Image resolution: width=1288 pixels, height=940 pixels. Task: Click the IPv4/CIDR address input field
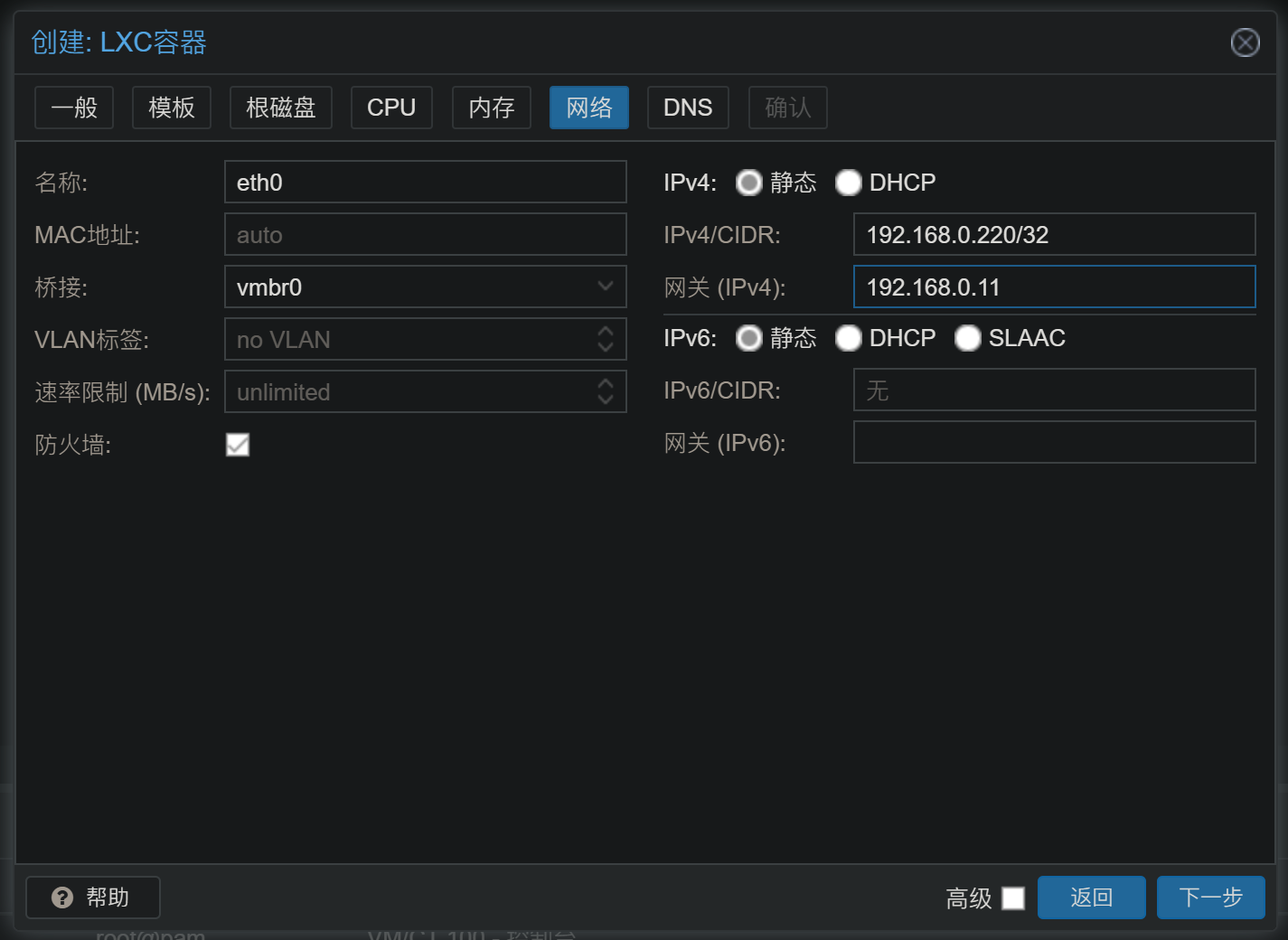tap(1054, 235)
